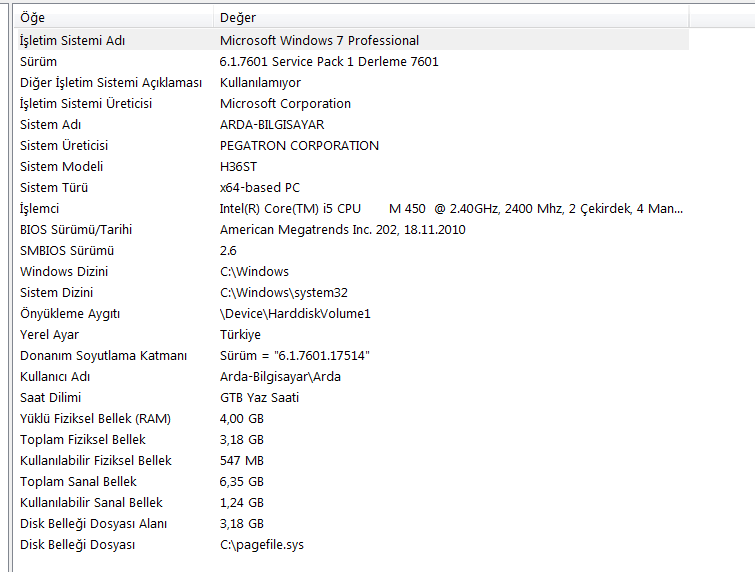Select the Sistem Türü row
The image size is (755, 572).
tap(54, 187)
